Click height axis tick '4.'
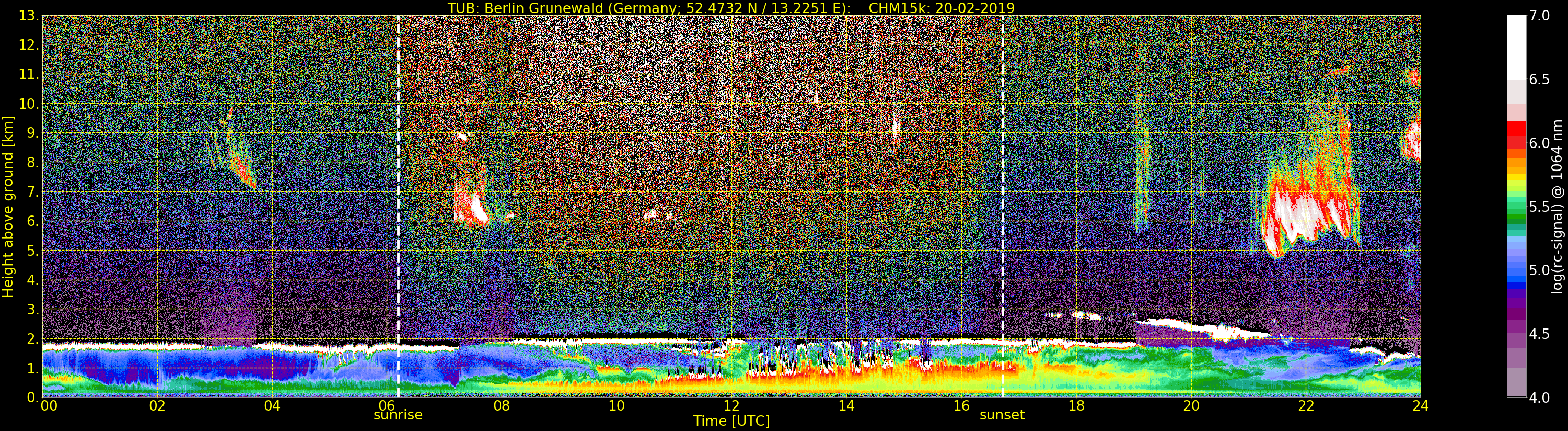 pyautogui.click(x=32, y=280)
